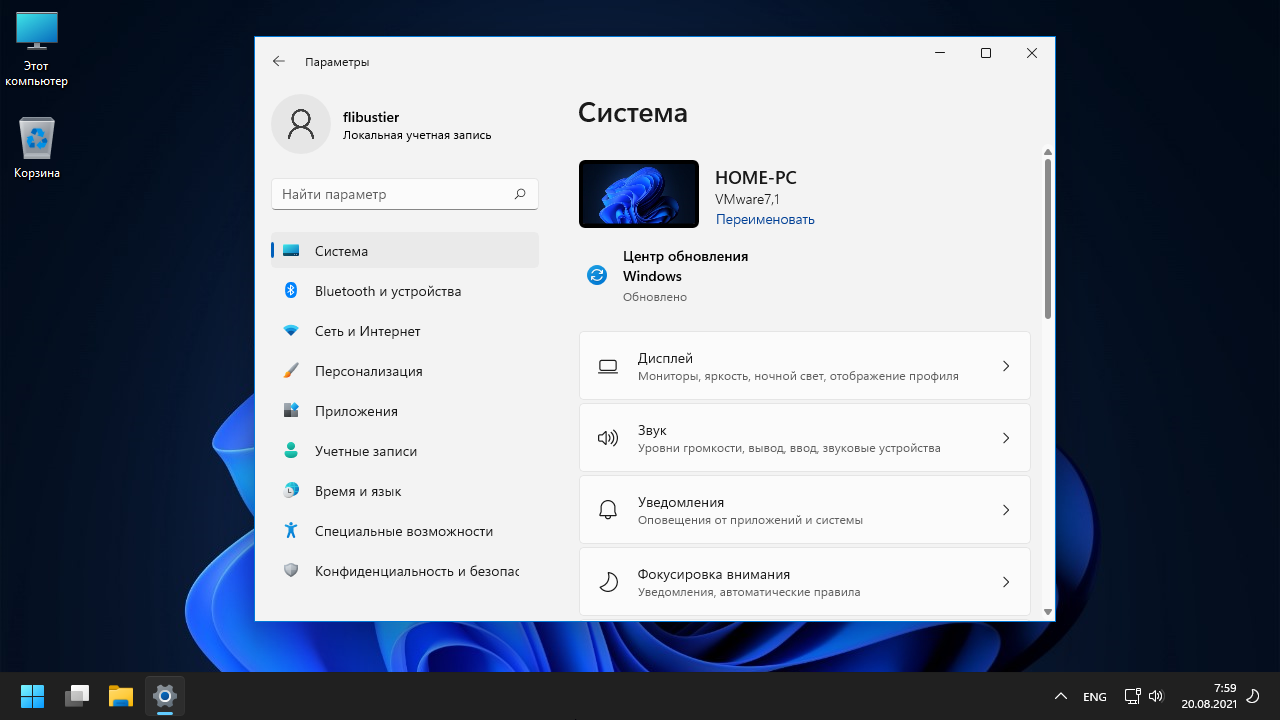This screenshot has height=720, width=1280.
Task: Click the Task View taskbar icon
Action: 77,695
